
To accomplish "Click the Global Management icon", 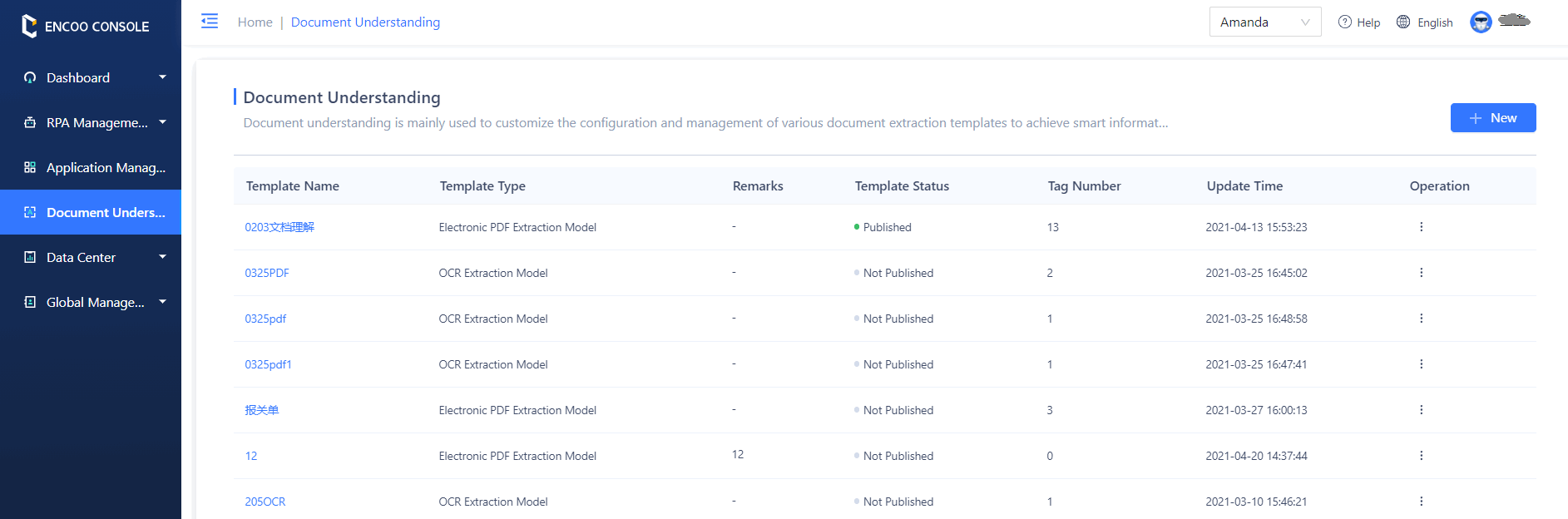I will tap(30, 302).
